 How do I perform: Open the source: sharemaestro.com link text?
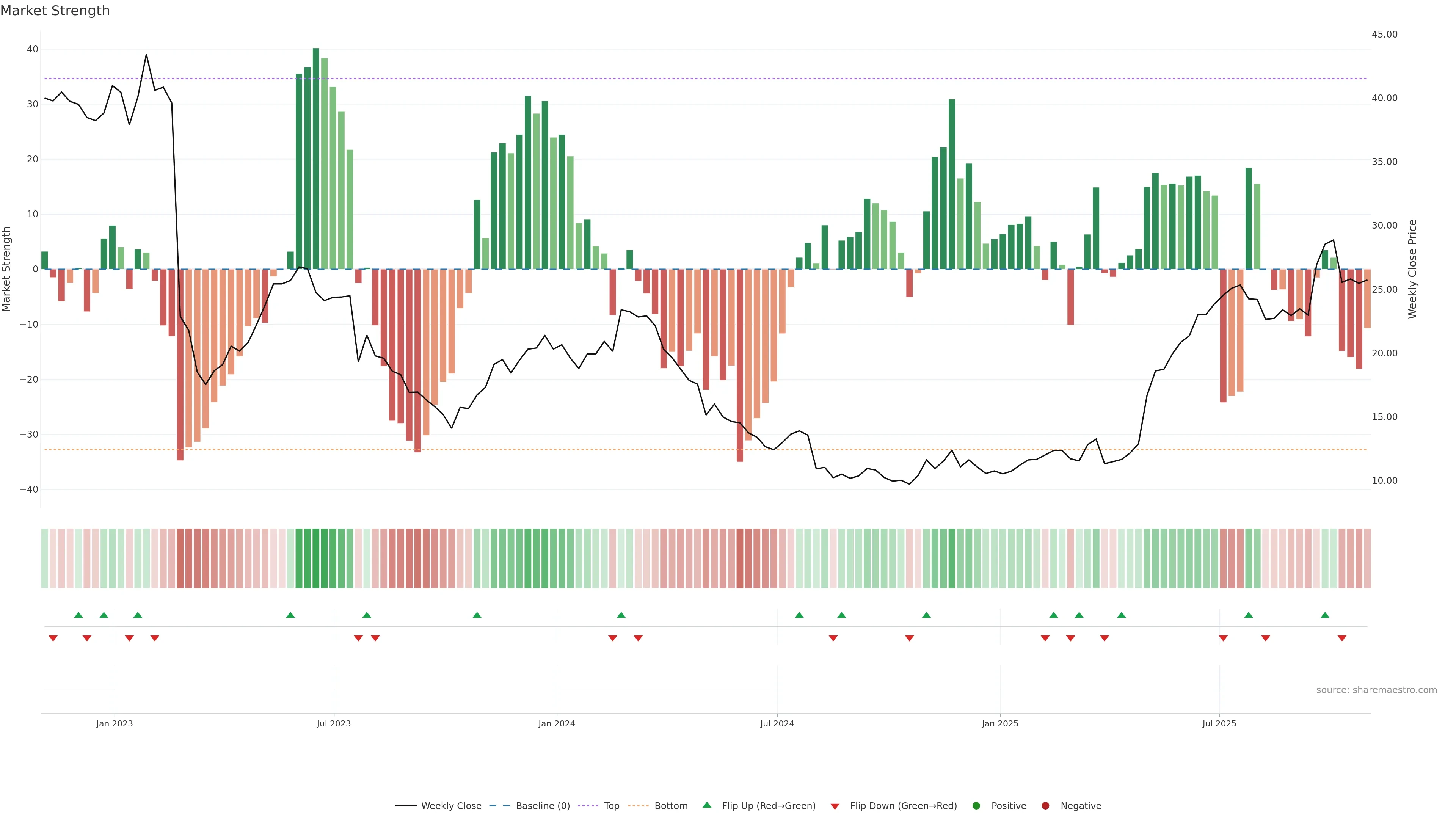(x=1376, y=690)
